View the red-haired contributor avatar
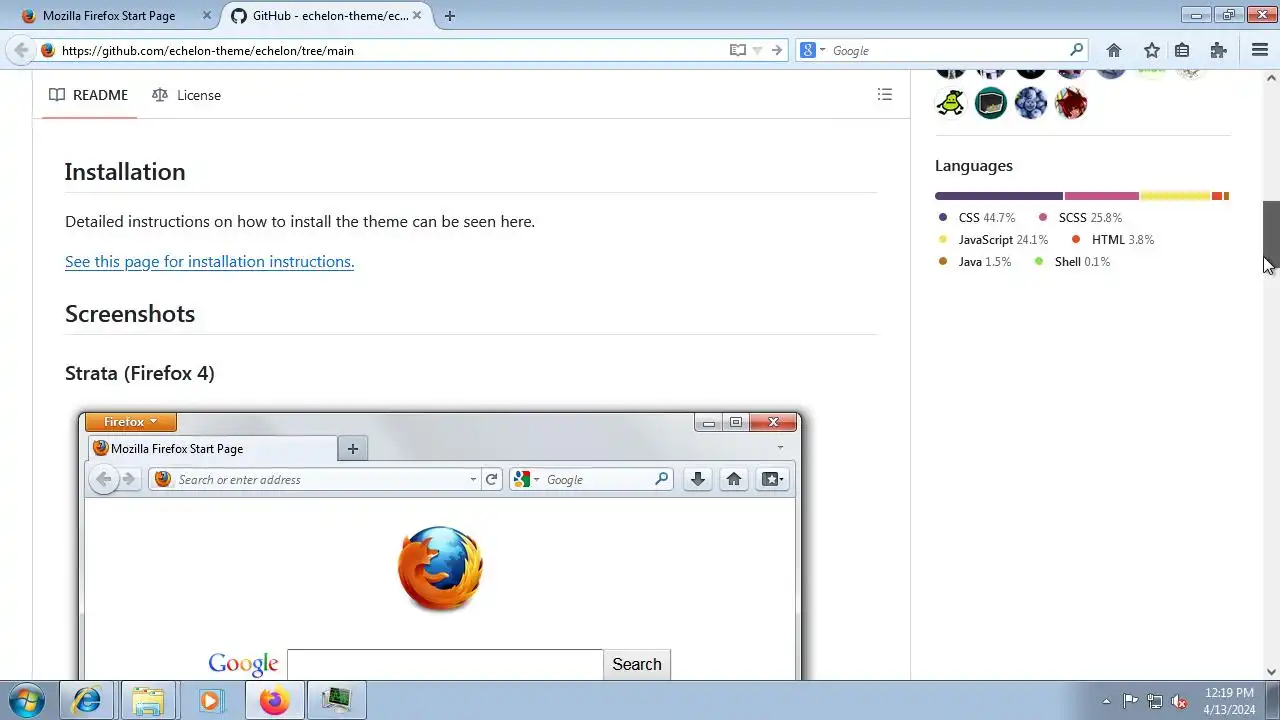This screenshot has height=720, width=1280. pyautogui.click(x=1071, y=103)
